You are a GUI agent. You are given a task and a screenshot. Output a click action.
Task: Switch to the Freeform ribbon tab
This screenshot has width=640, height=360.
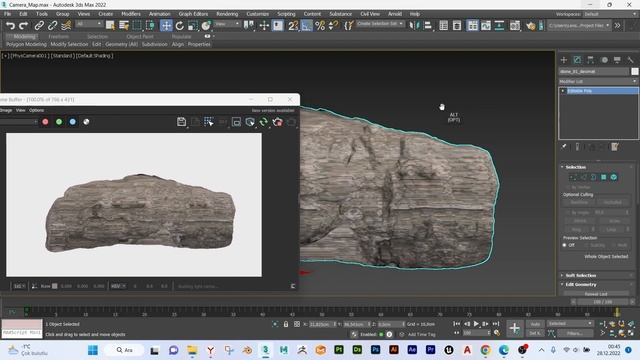point(58,36)
